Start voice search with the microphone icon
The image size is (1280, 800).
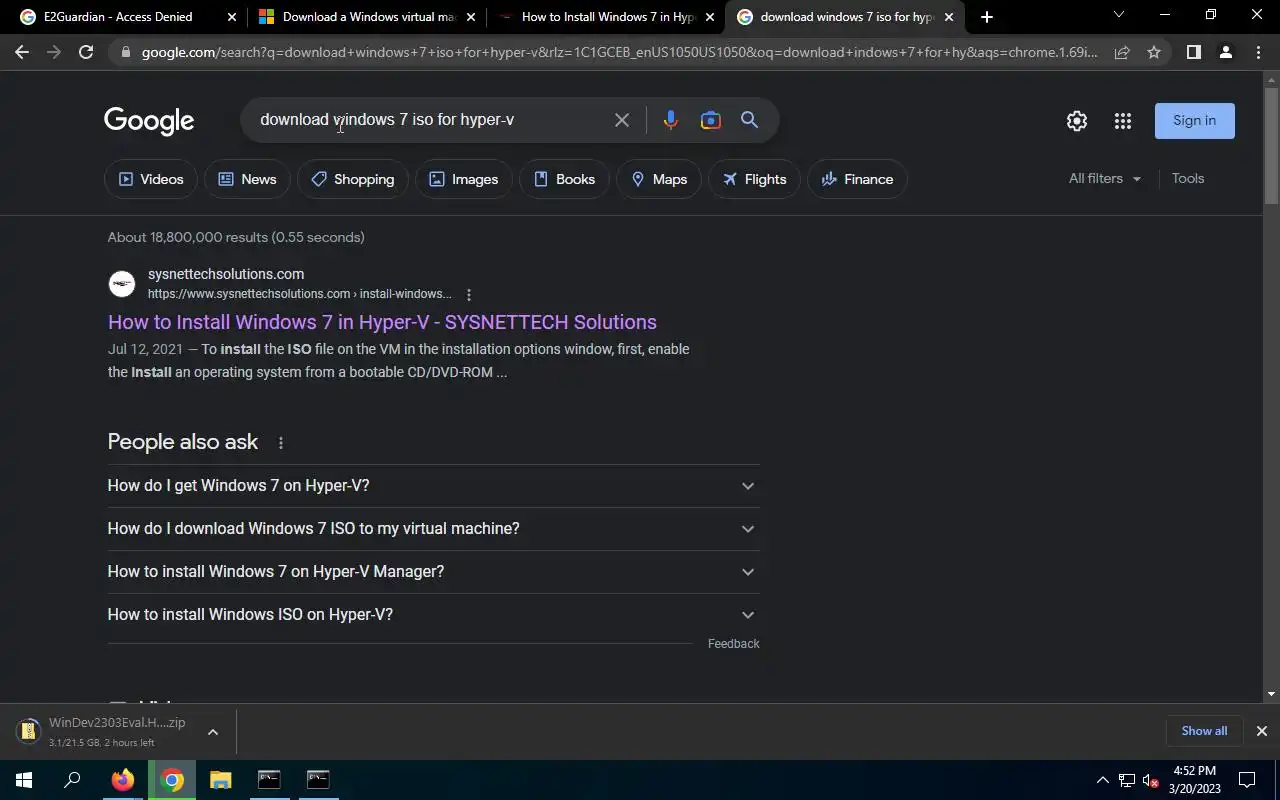point(670,120)
